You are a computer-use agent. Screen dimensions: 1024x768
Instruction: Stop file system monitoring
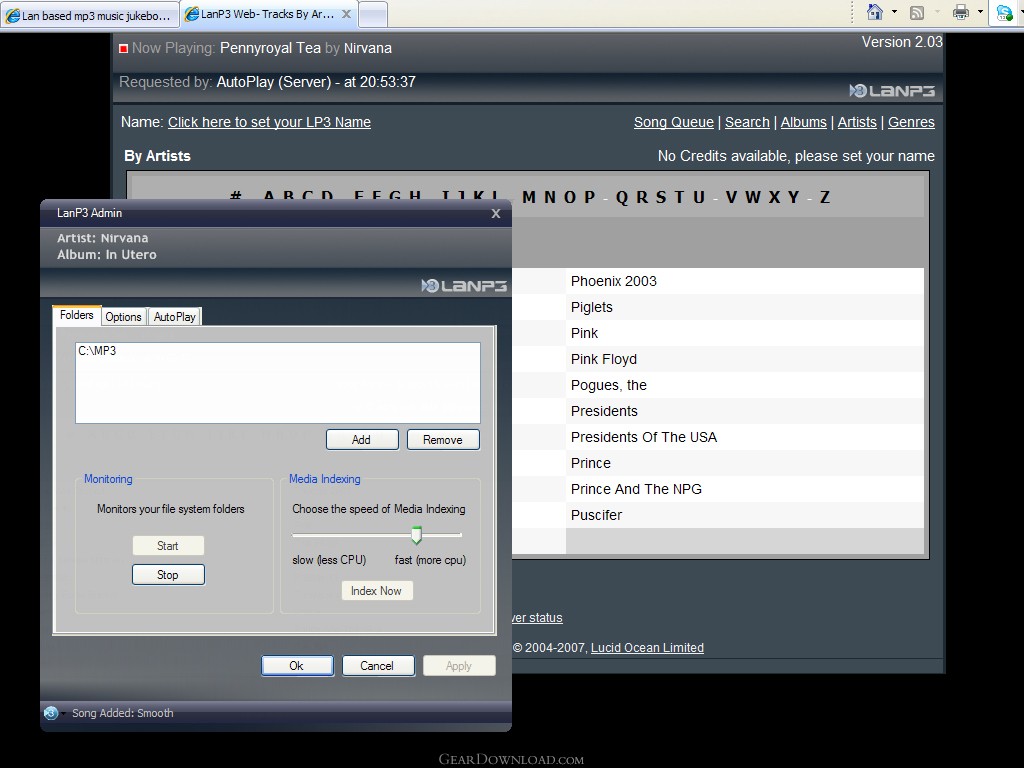point(168,575)
